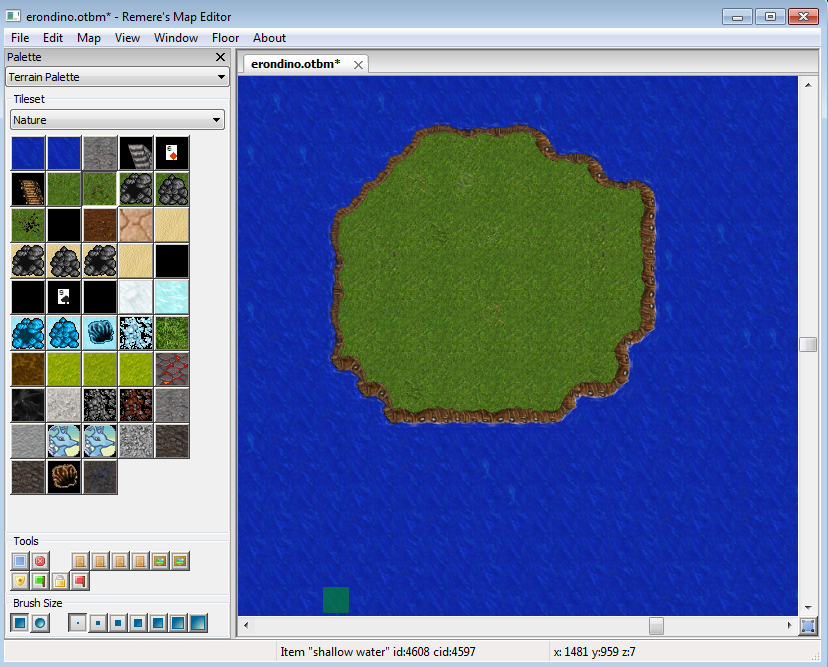Select the fourth medium brush size

(138, 623)
